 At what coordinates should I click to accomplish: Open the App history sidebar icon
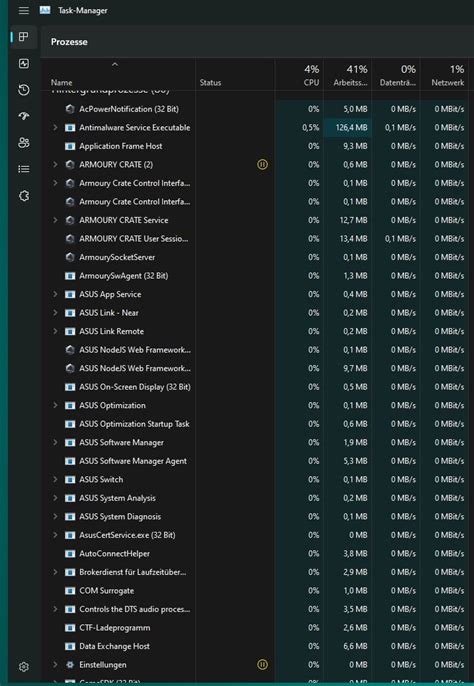pos(24,90)
